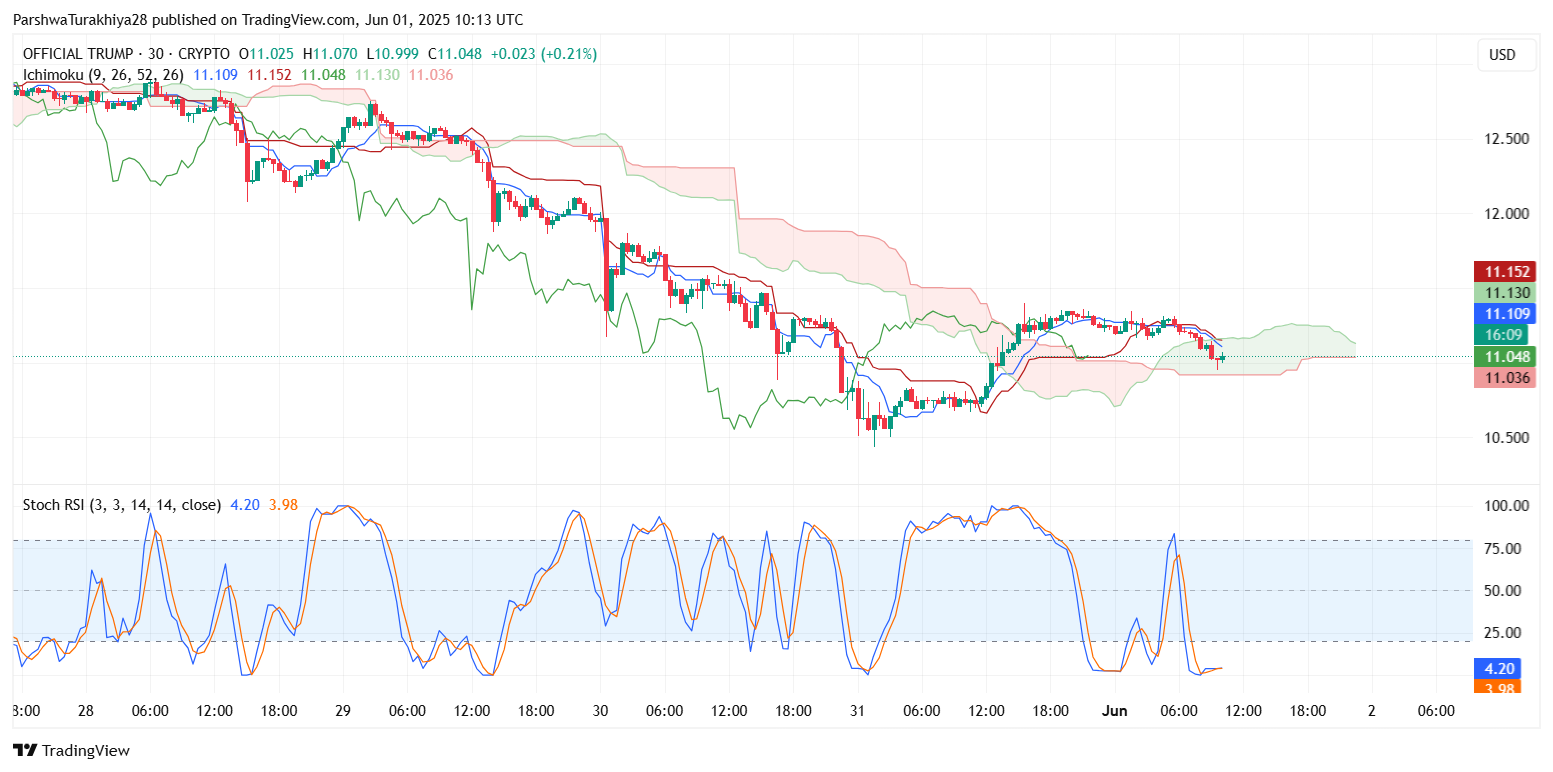Click the 12.000 price axis label
Image resolution: width=1553 pixels, height=772 pixels.
click(1505, 213)
